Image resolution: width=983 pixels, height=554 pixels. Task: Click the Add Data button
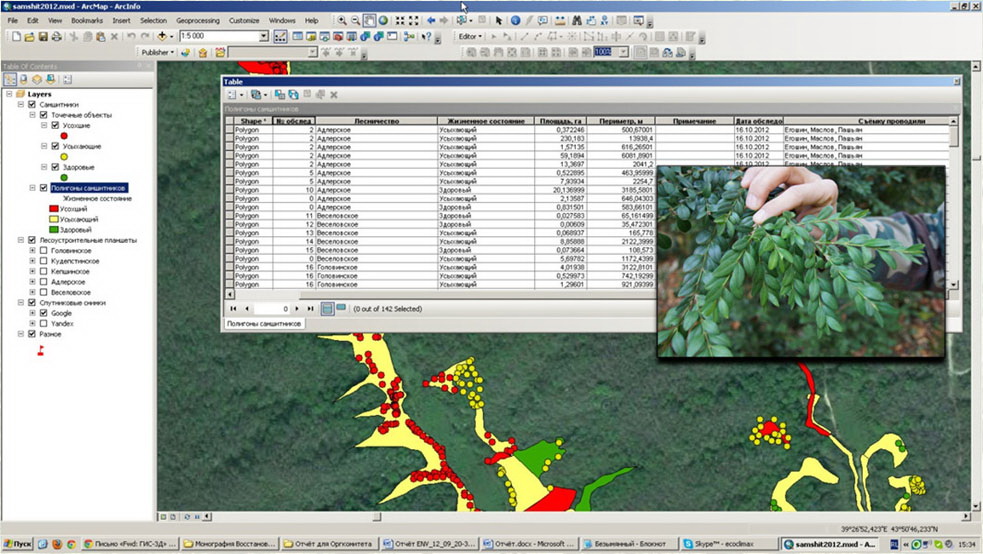pyautogui.click(x=162, y=36)
